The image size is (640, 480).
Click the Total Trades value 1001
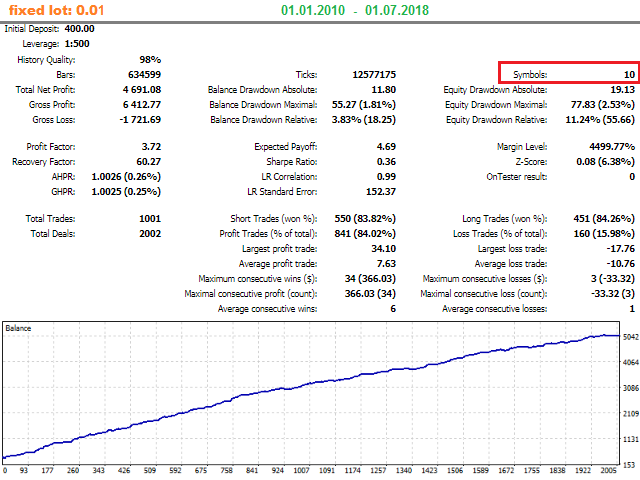(x=150, y=219)
